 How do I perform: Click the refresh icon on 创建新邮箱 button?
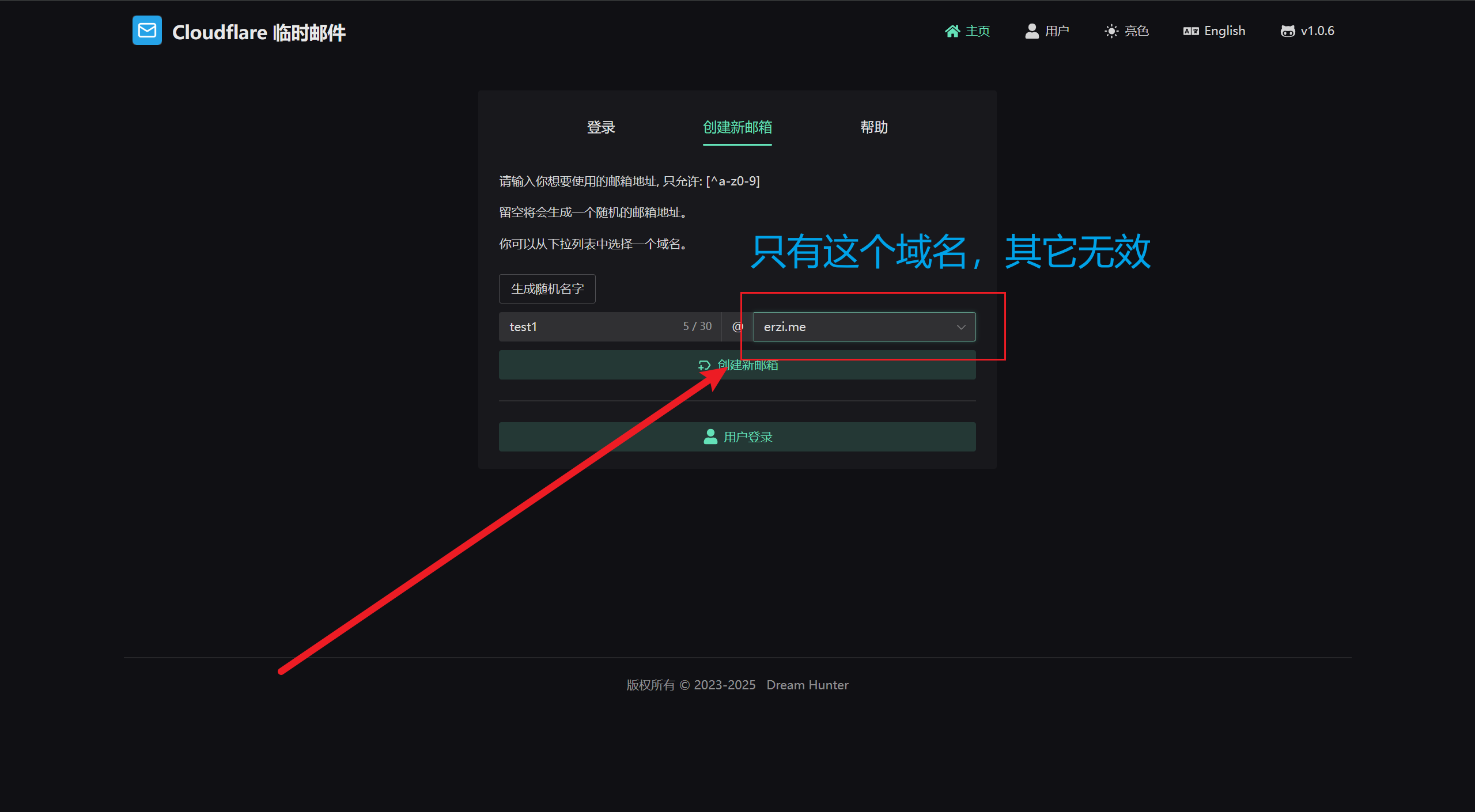[704, 365]
